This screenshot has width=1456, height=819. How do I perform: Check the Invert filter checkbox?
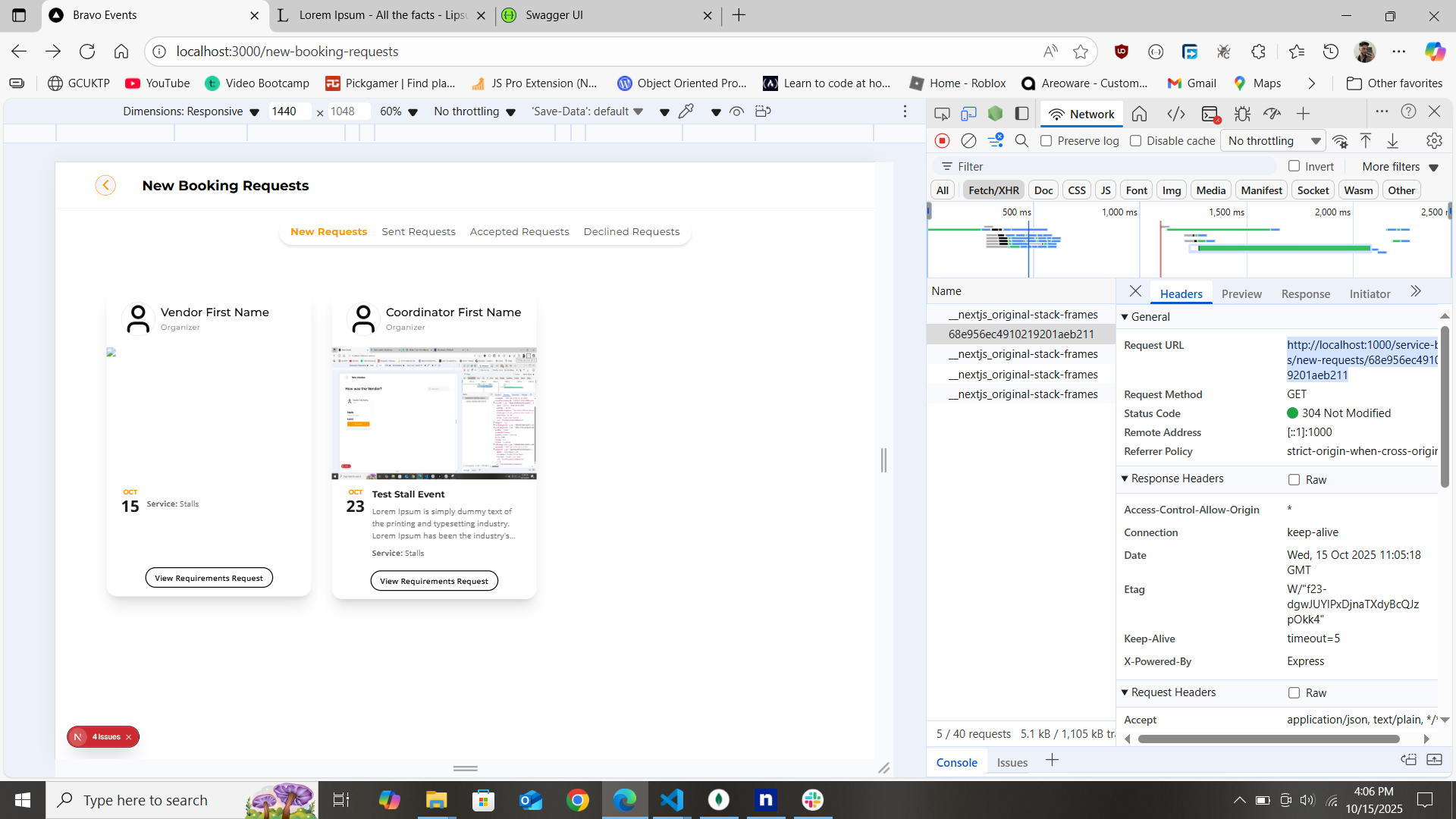pos(1294,166)
